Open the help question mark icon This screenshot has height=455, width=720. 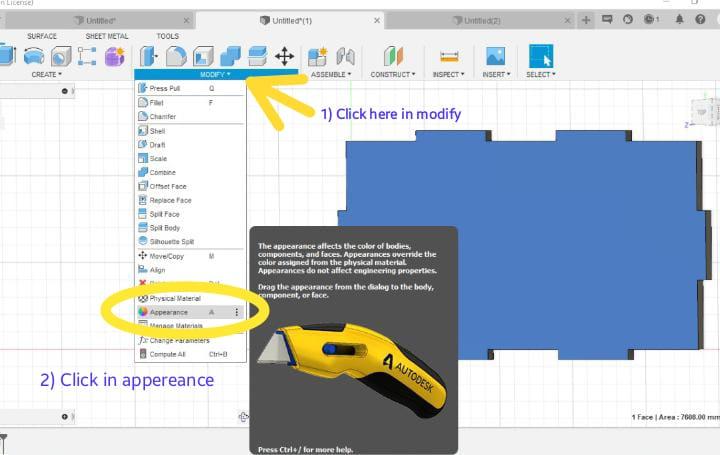pos(700,19)
